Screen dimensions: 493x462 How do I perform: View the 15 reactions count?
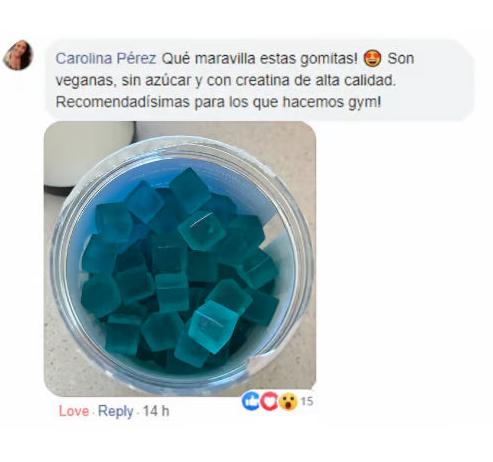click(307, 401)
